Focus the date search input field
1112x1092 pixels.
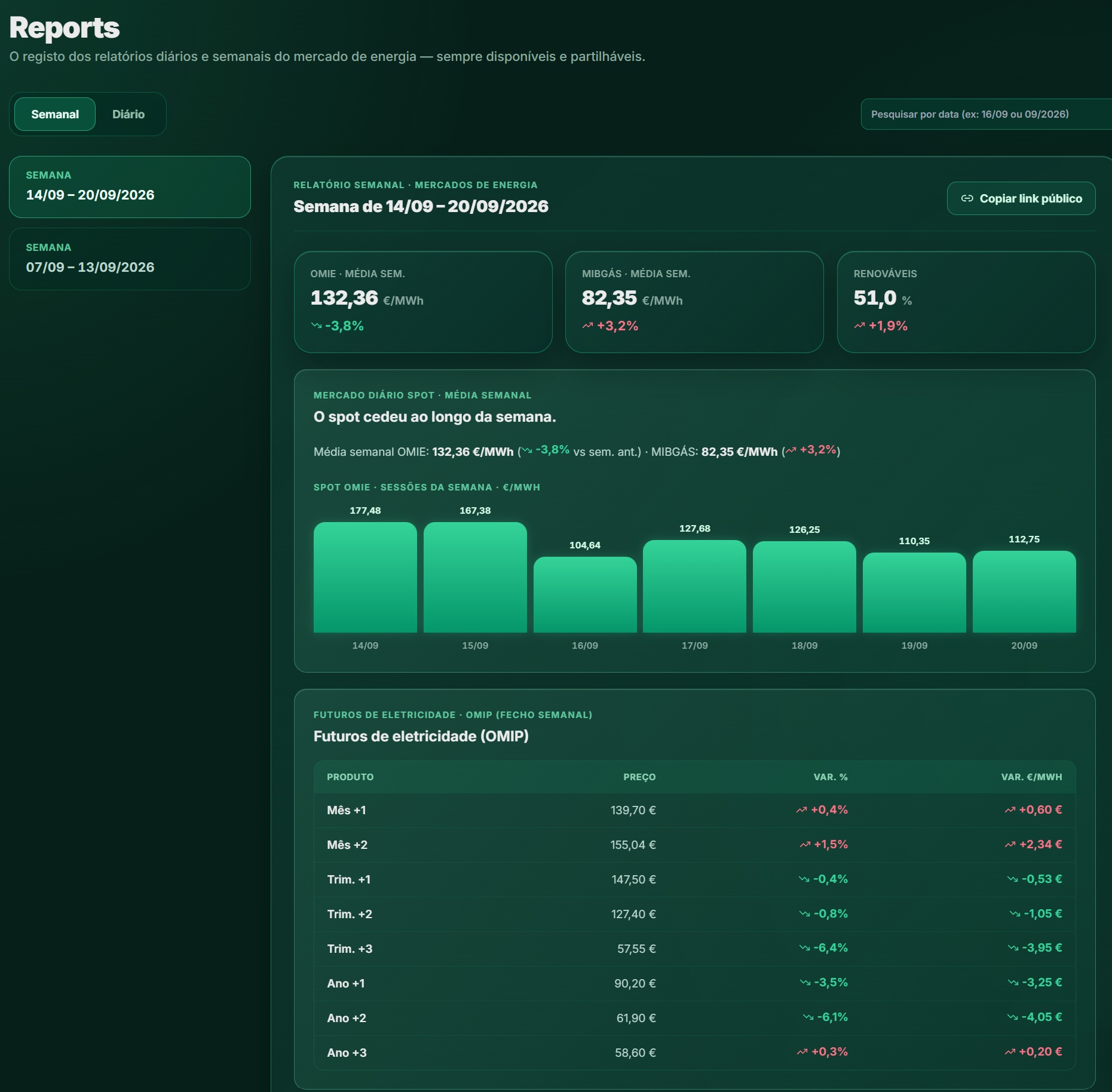tap(986, 114)
